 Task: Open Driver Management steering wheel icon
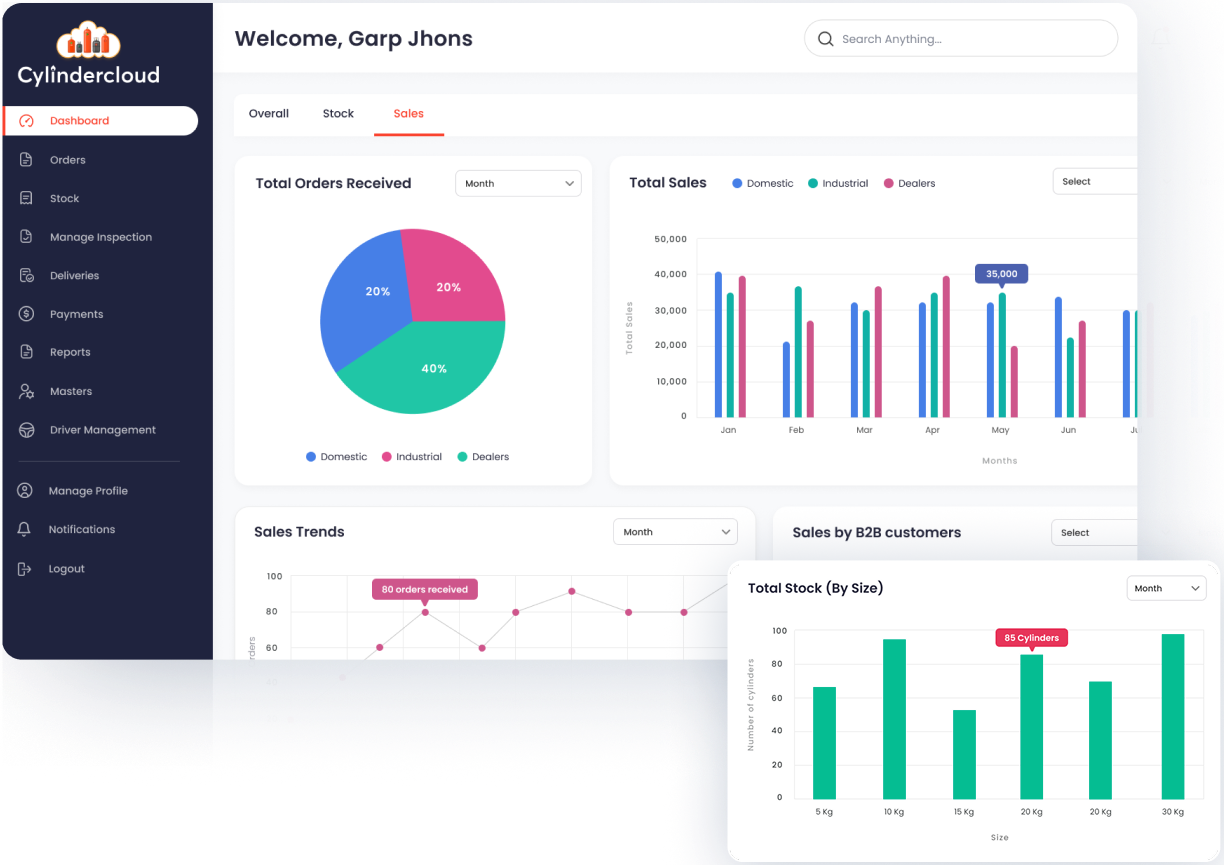click(27, 430)
